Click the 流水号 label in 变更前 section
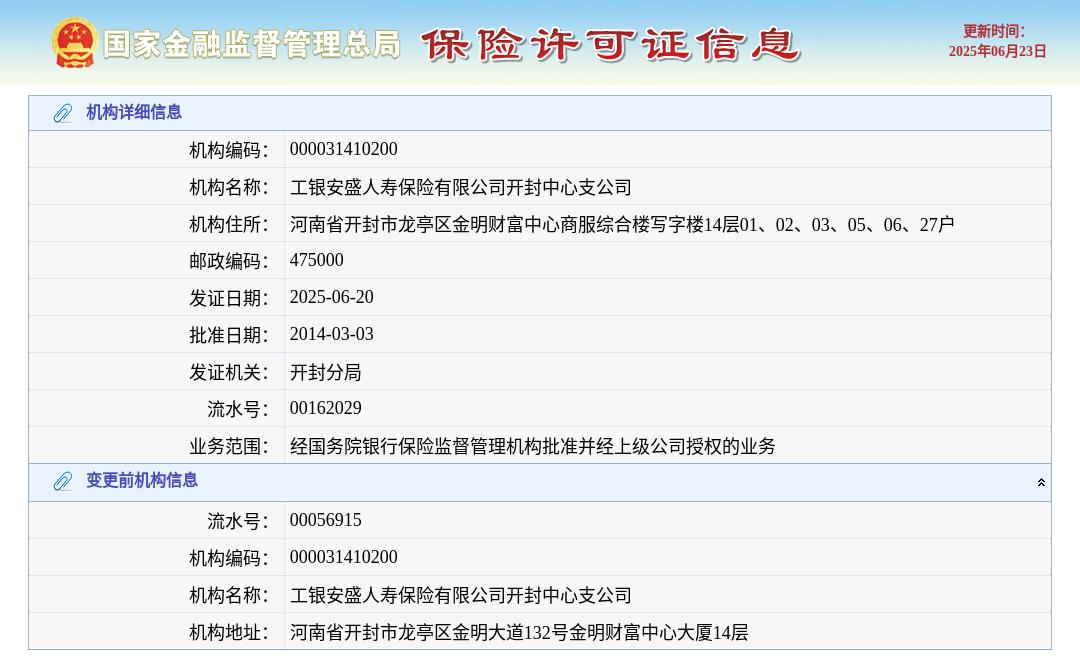1080x664 pixels. [238, 521]
